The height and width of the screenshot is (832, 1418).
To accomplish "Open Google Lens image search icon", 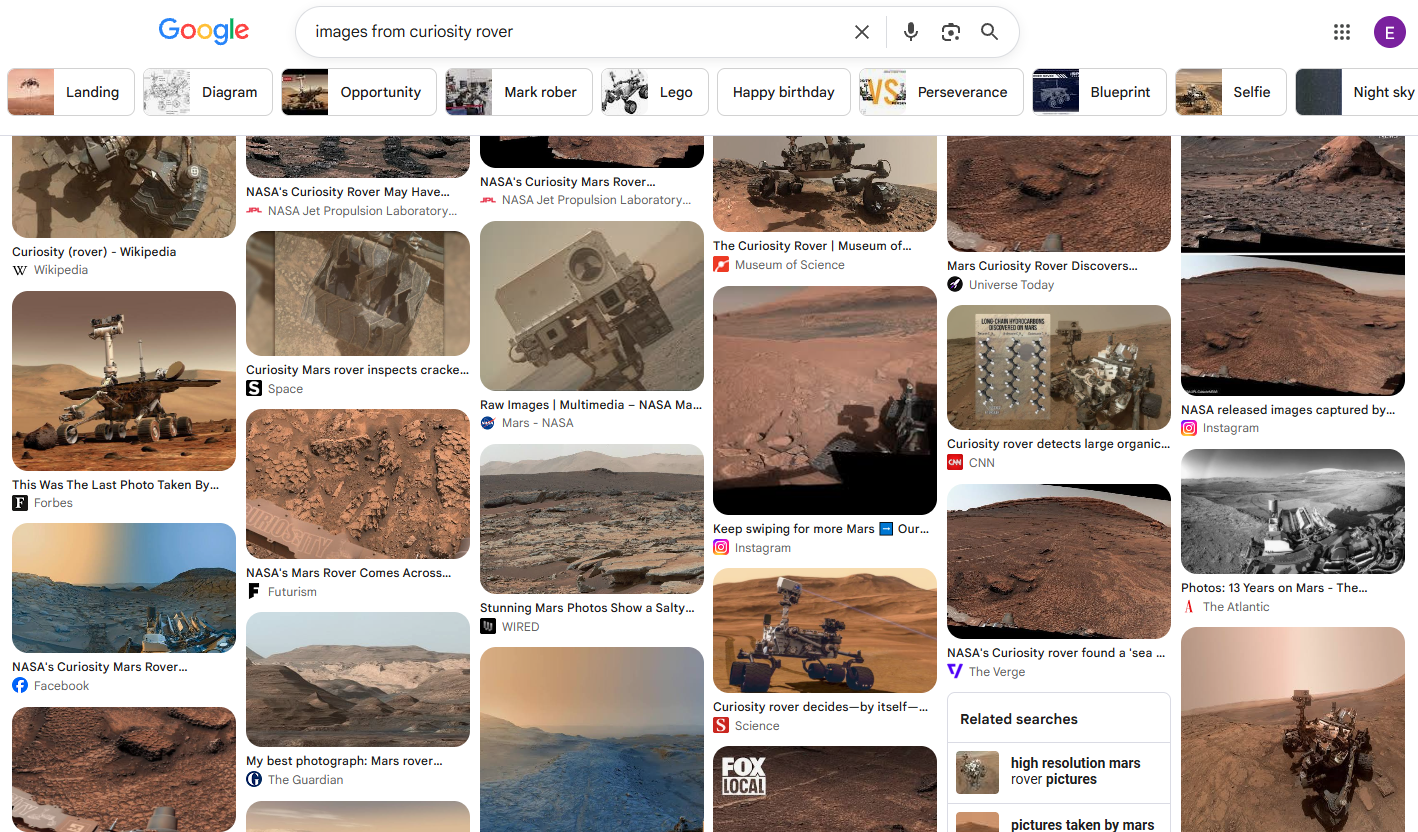I will coord(950,32).
